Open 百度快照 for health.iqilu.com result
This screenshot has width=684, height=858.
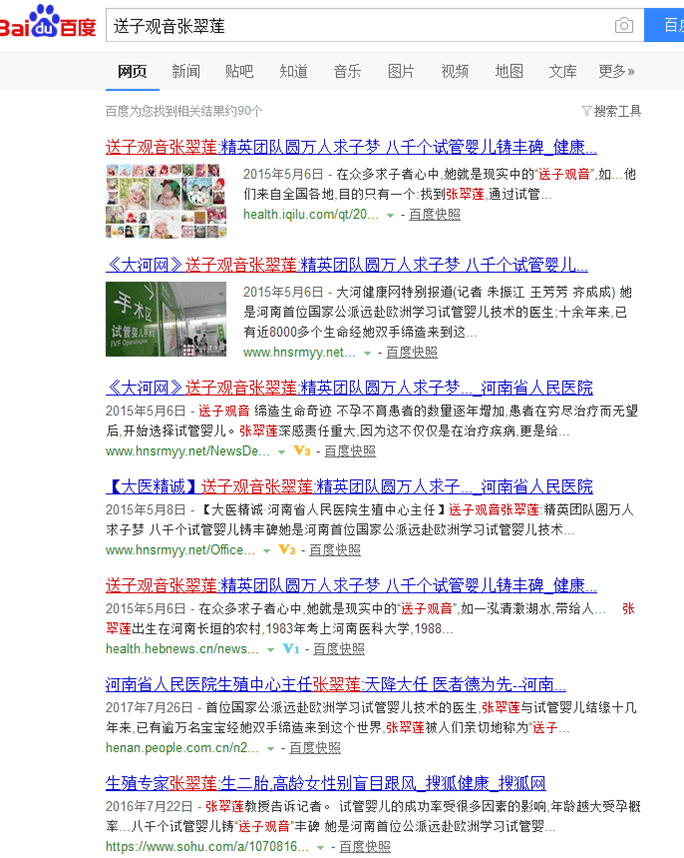(x=434, y=214)
